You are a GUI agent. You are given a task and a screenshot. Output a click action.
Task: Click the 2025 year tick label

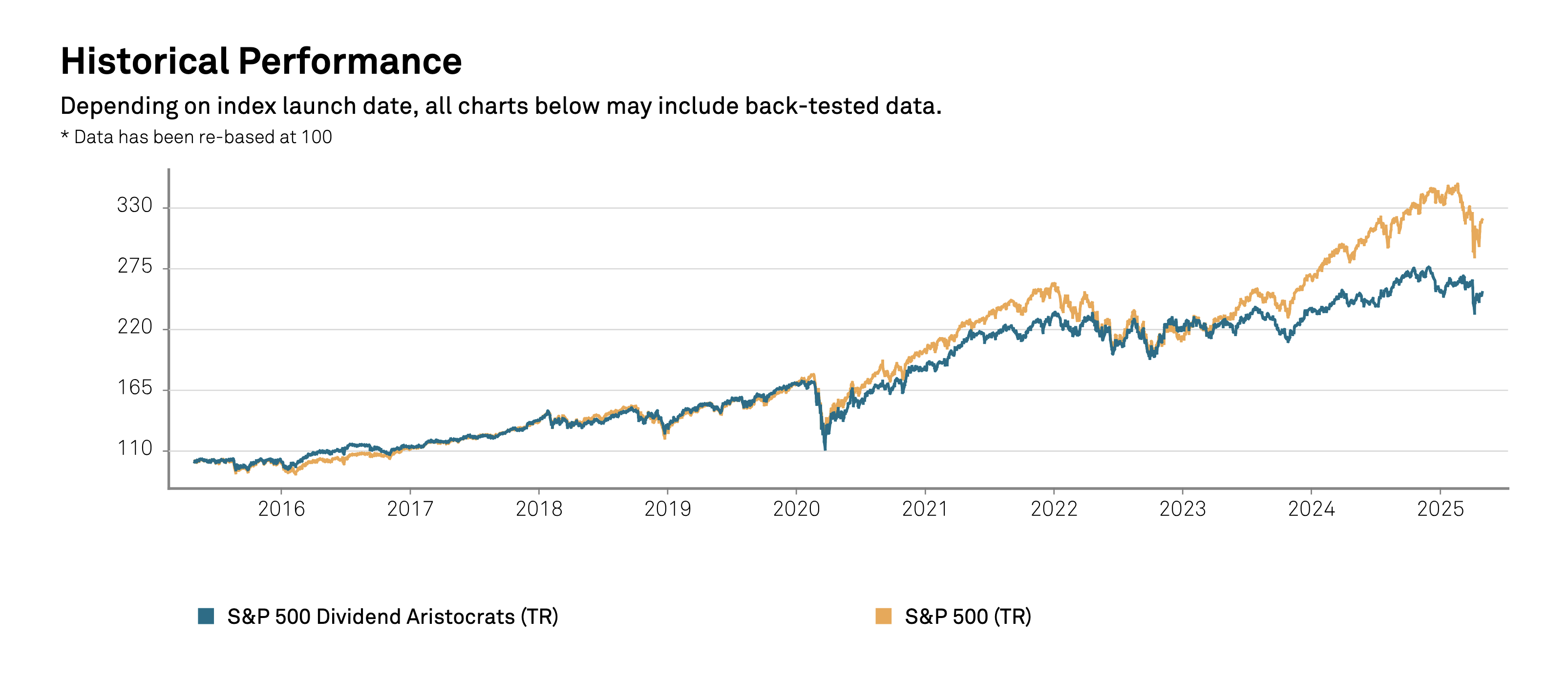[1440, 509]
